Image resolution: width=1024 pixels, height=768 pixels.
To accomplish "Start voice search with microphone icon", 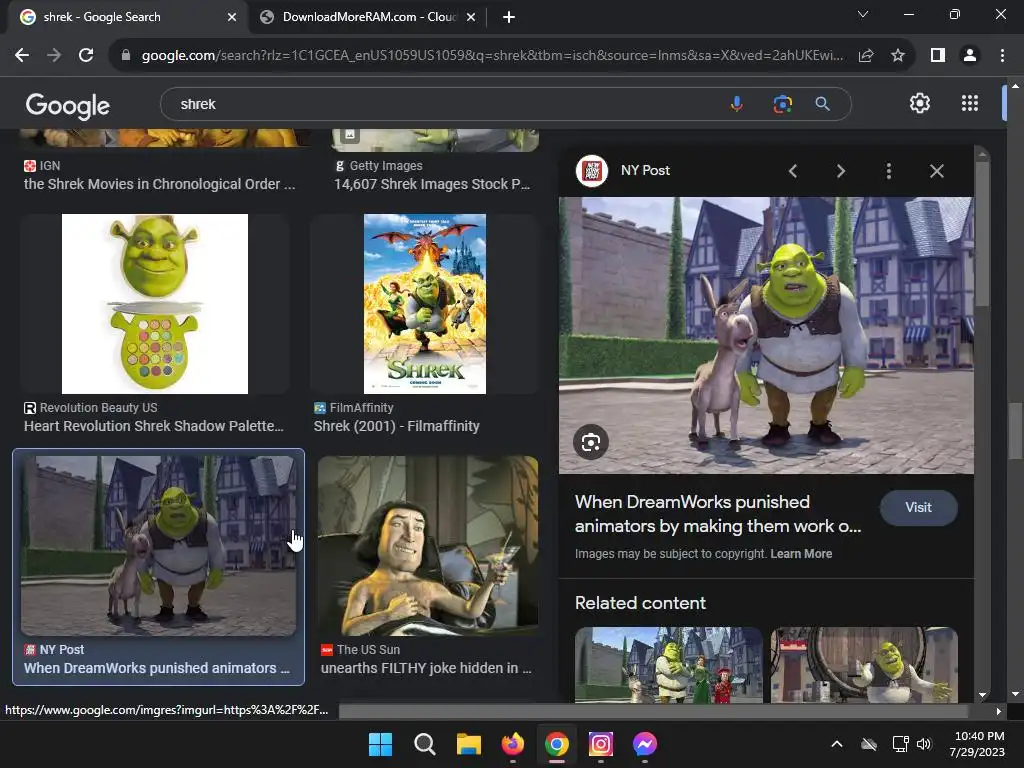I will point(737,104).
